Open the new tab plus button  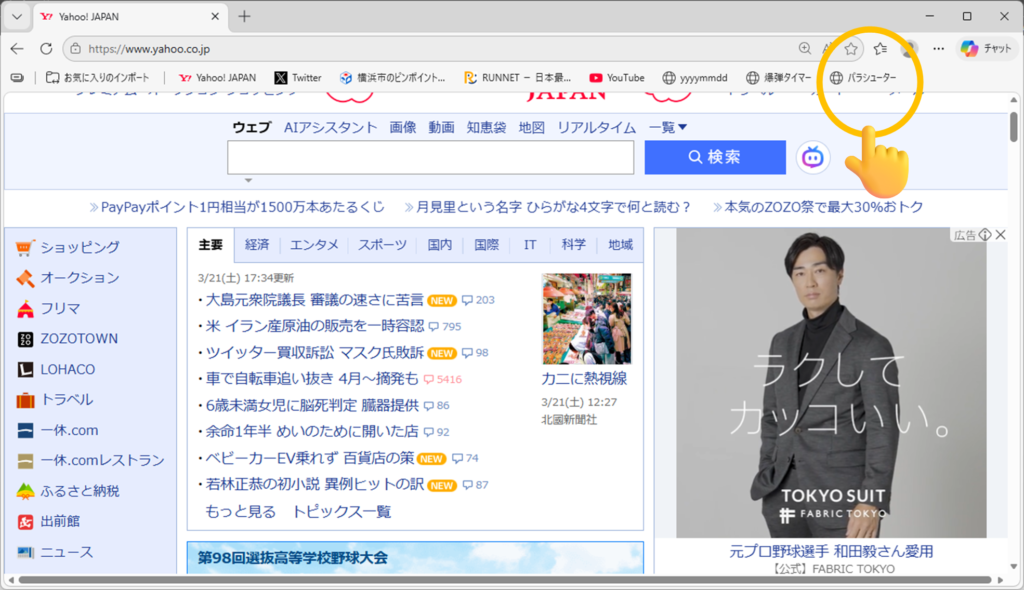point(245,16)
